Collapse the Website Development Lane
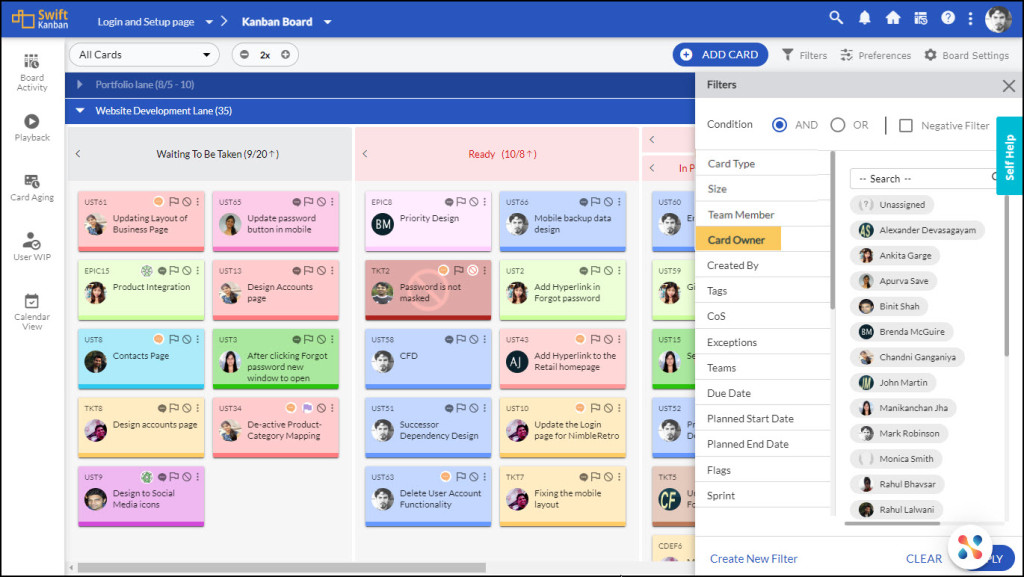This screenshot has width=1024, height=577. pos(80,111)
